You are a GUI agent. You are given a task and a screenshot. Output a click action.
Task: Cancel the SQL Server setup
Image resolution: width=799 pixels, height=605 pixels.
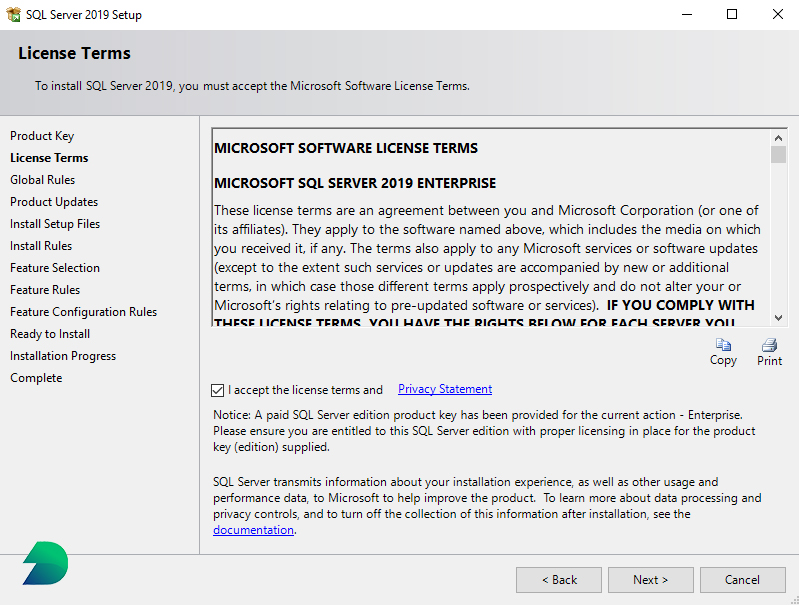click(742, 580)
